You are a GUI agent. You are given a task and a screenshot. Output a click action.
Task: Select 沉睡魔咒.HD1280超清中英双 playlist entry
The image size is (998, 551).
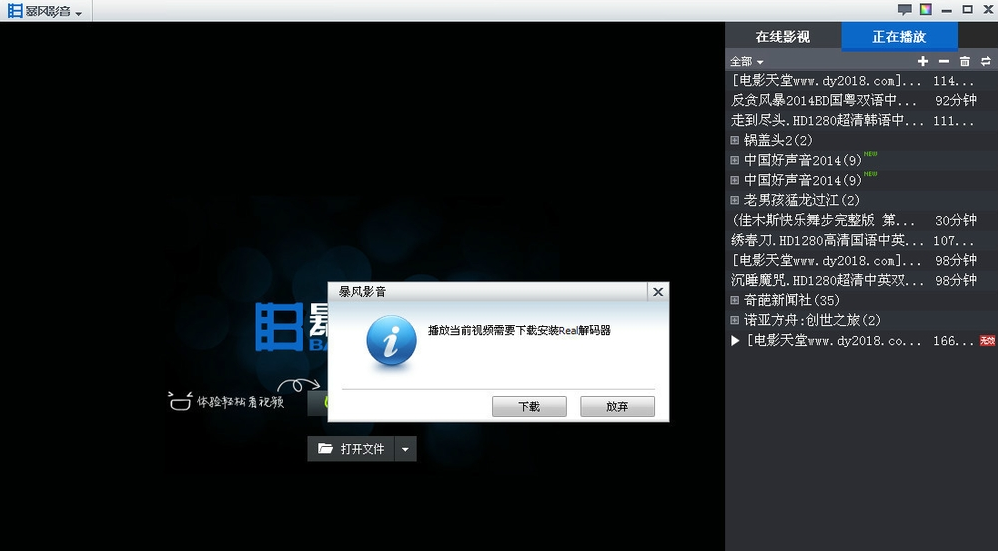click(x=861, y=280)
